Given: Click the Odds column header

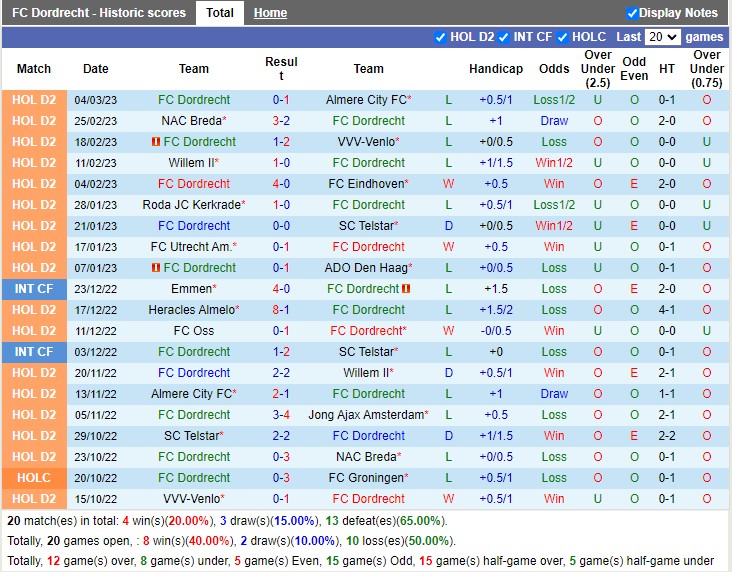Looking at the screenshot, I should (554, 69).
